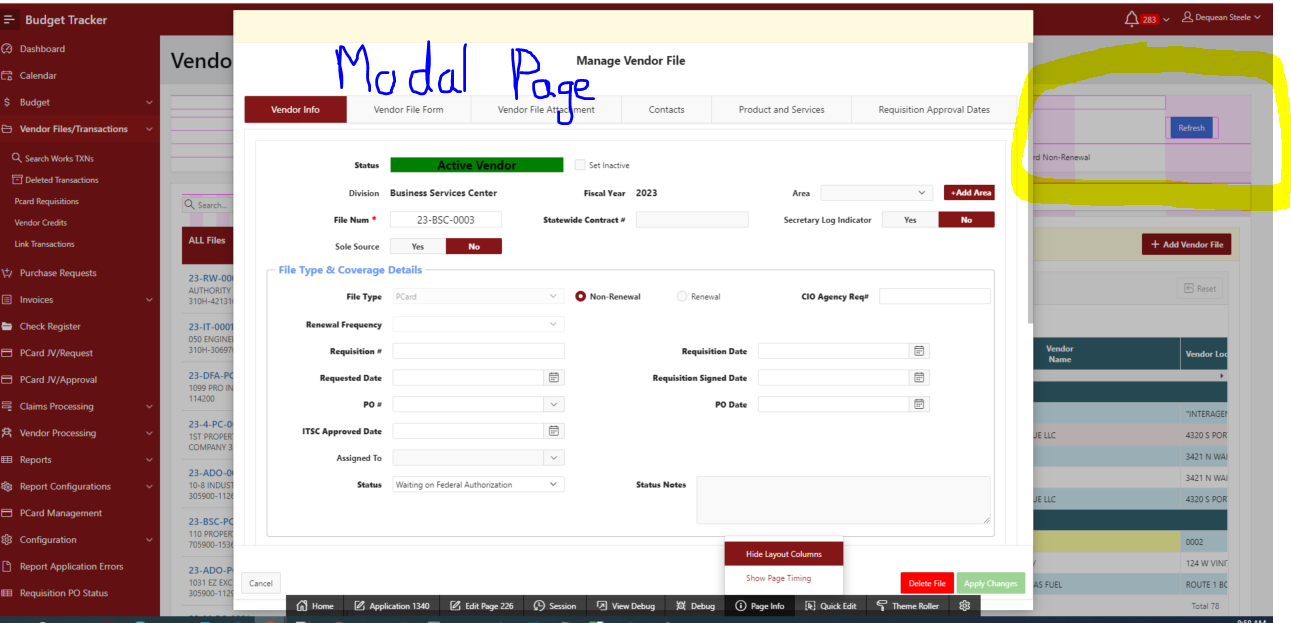Expand the Area dropdown
Screen dimensions: 1291x623
(877, 193)
